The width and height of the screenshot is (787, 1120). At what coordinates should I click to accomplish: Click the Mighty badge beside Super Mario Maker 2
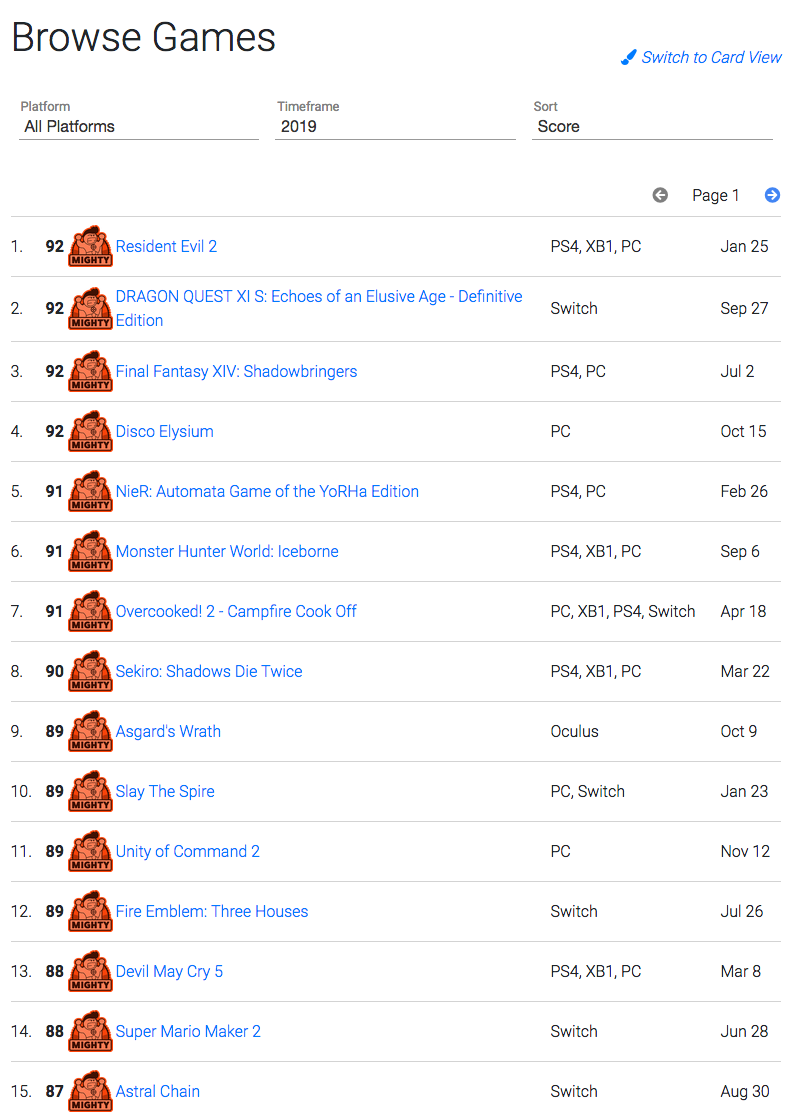(x=91, y=1031)
